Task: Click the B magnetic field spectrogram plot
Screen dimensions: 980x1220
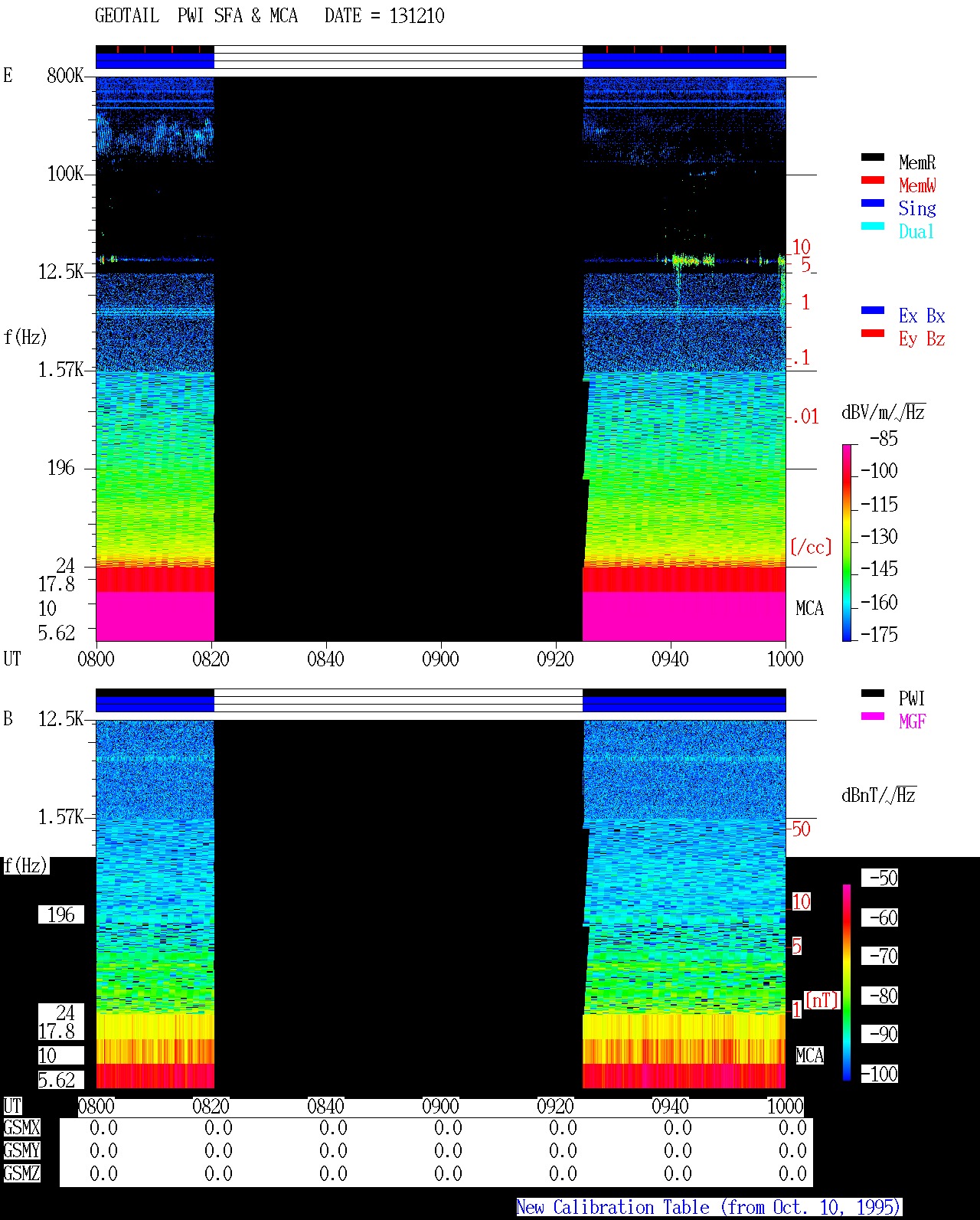Action: [441, 904]
